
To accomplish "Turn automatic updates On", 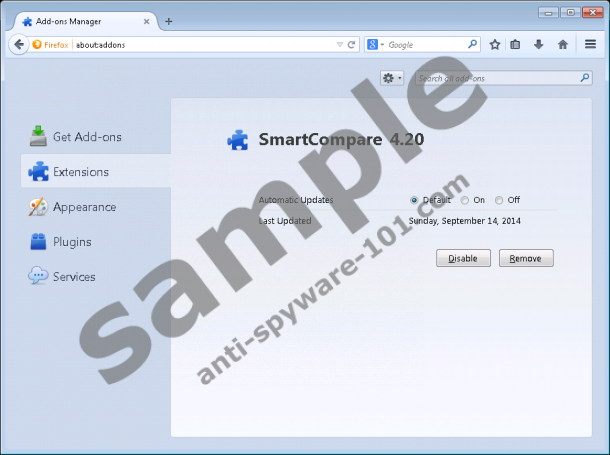I will tap(465, 200).
